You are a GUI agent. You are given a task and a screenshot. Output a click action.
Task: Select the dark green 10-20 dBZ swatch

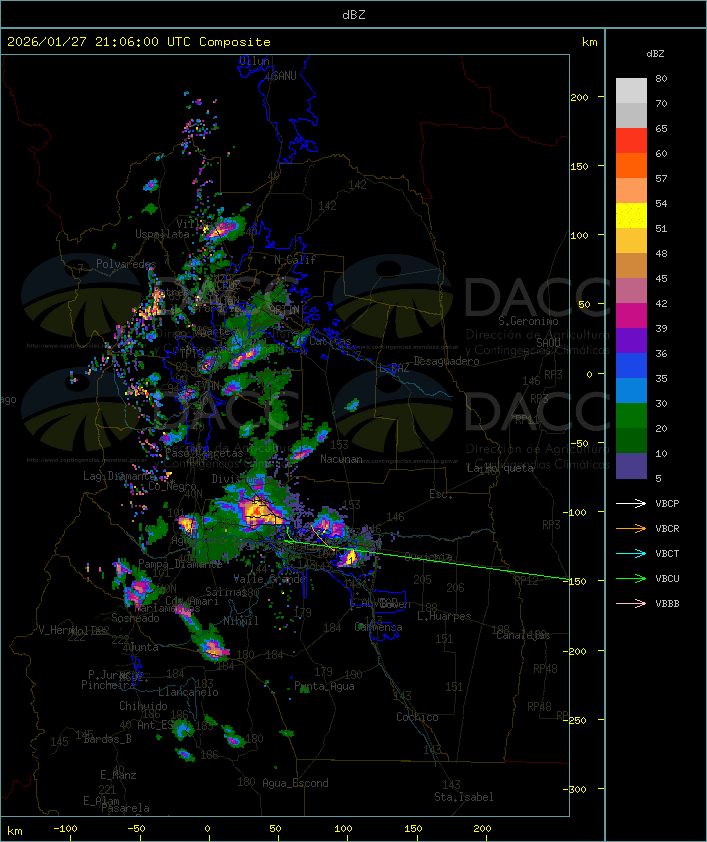coord(632,441)
